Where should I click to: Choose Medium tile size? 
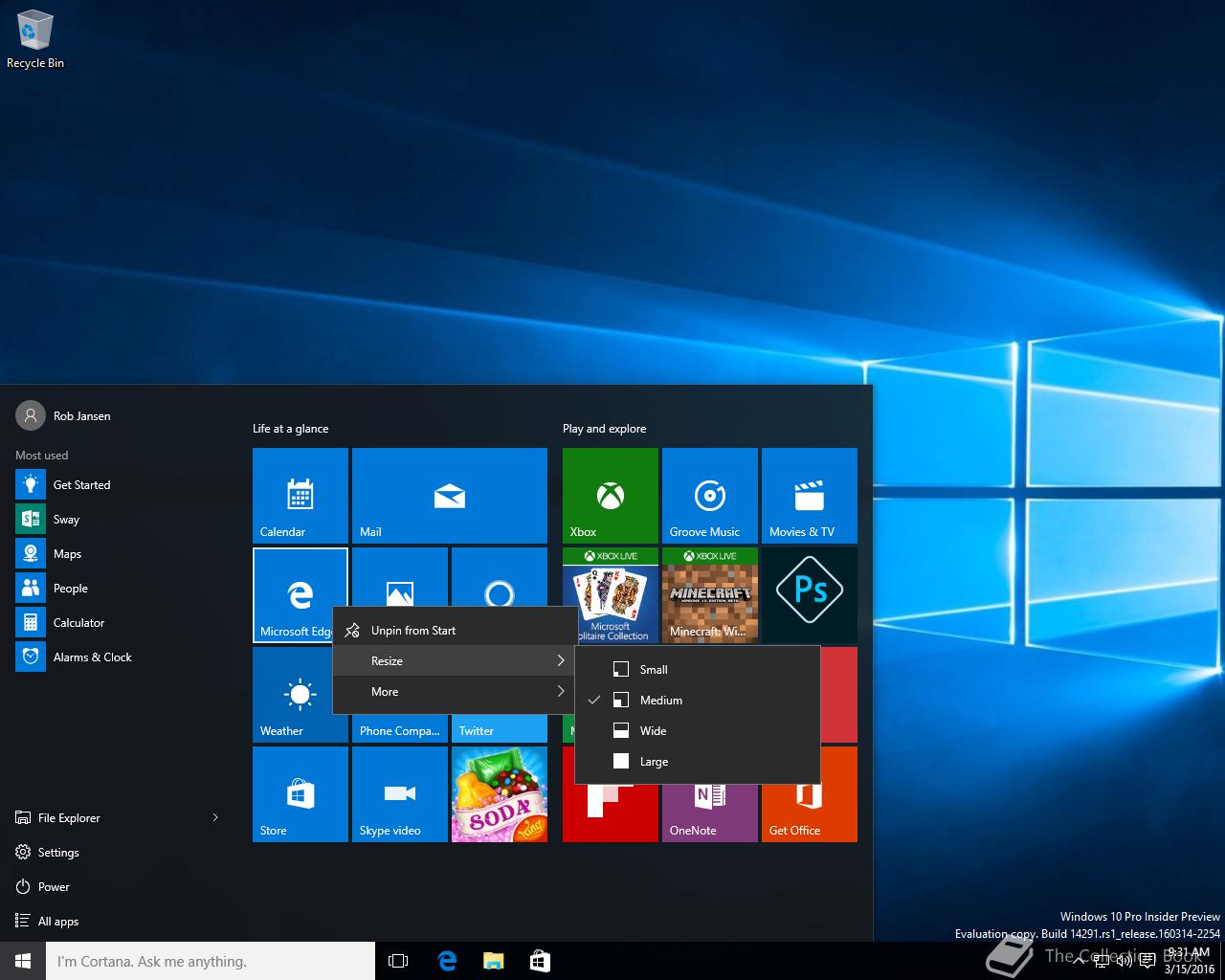pos(697,701)
